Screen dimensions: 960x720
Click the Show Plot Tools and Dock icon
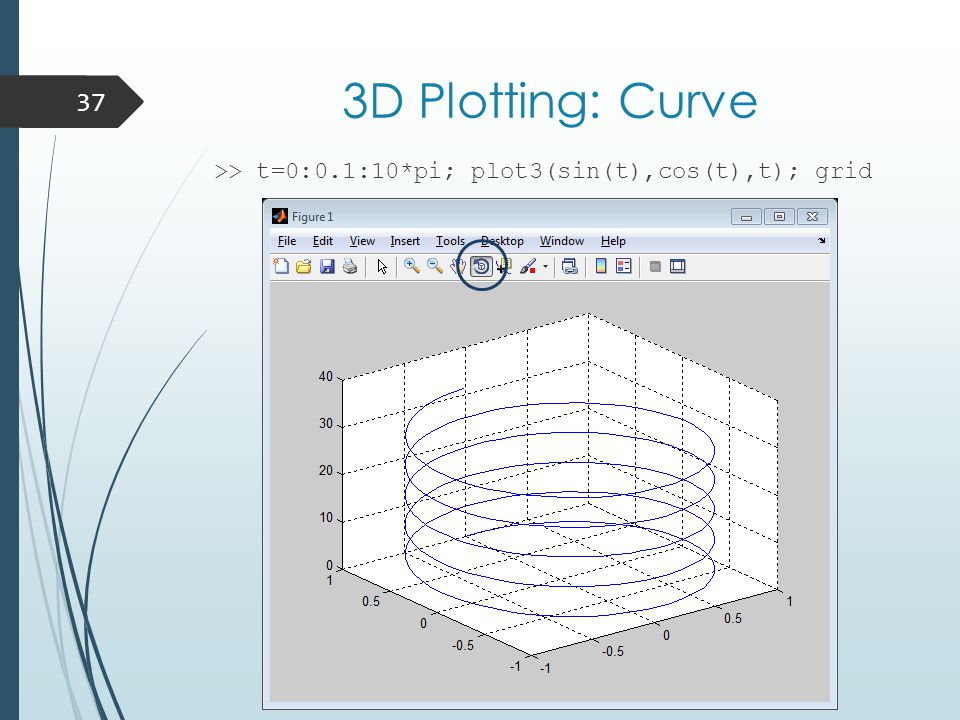click(x=678, y=266)
